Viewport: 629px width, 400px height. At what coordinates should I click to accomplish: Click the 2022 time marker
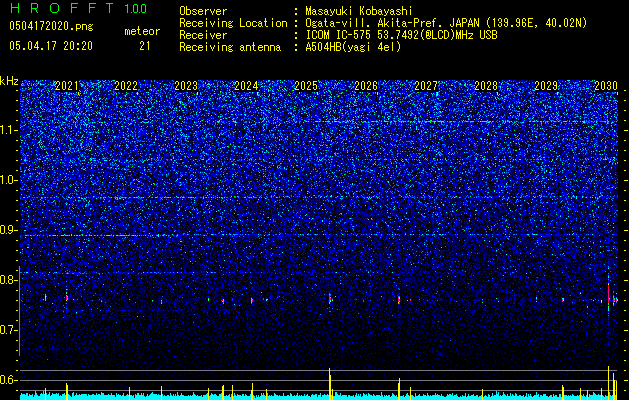coord(126,86)
